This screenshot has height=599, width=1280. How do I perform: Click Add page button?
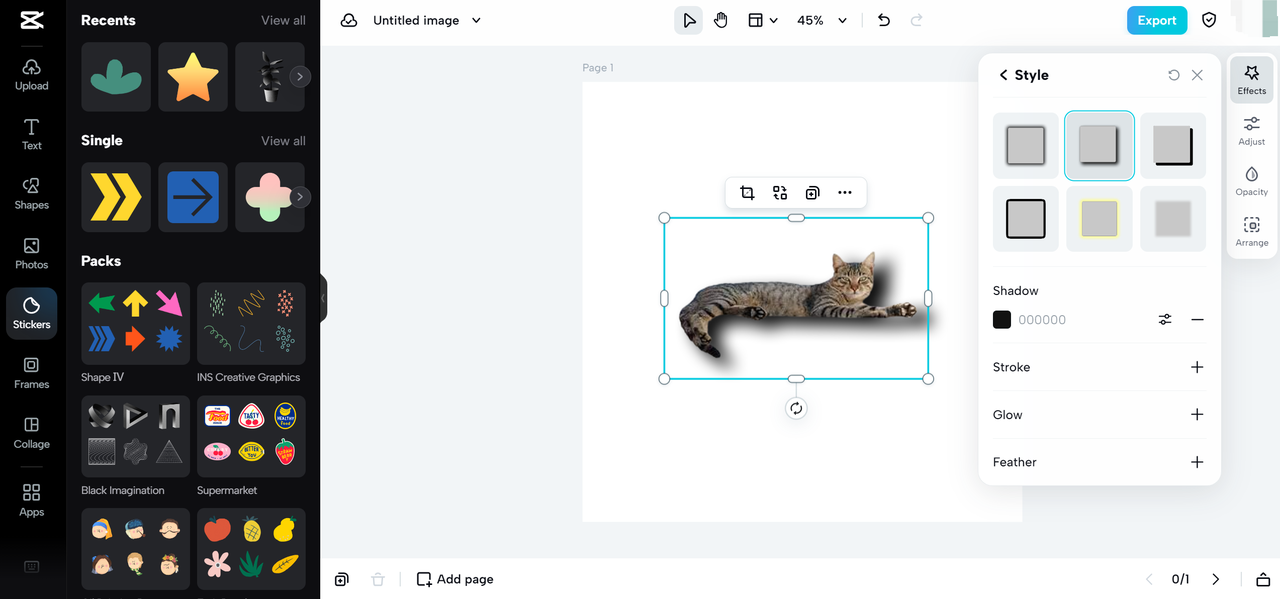tap(455, 579)
